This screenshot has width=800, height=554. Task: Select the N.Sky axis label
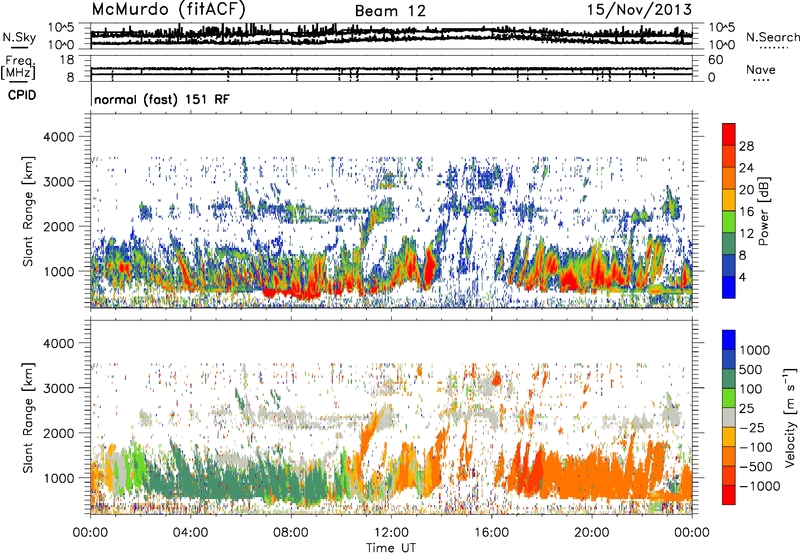pos(19,37)
